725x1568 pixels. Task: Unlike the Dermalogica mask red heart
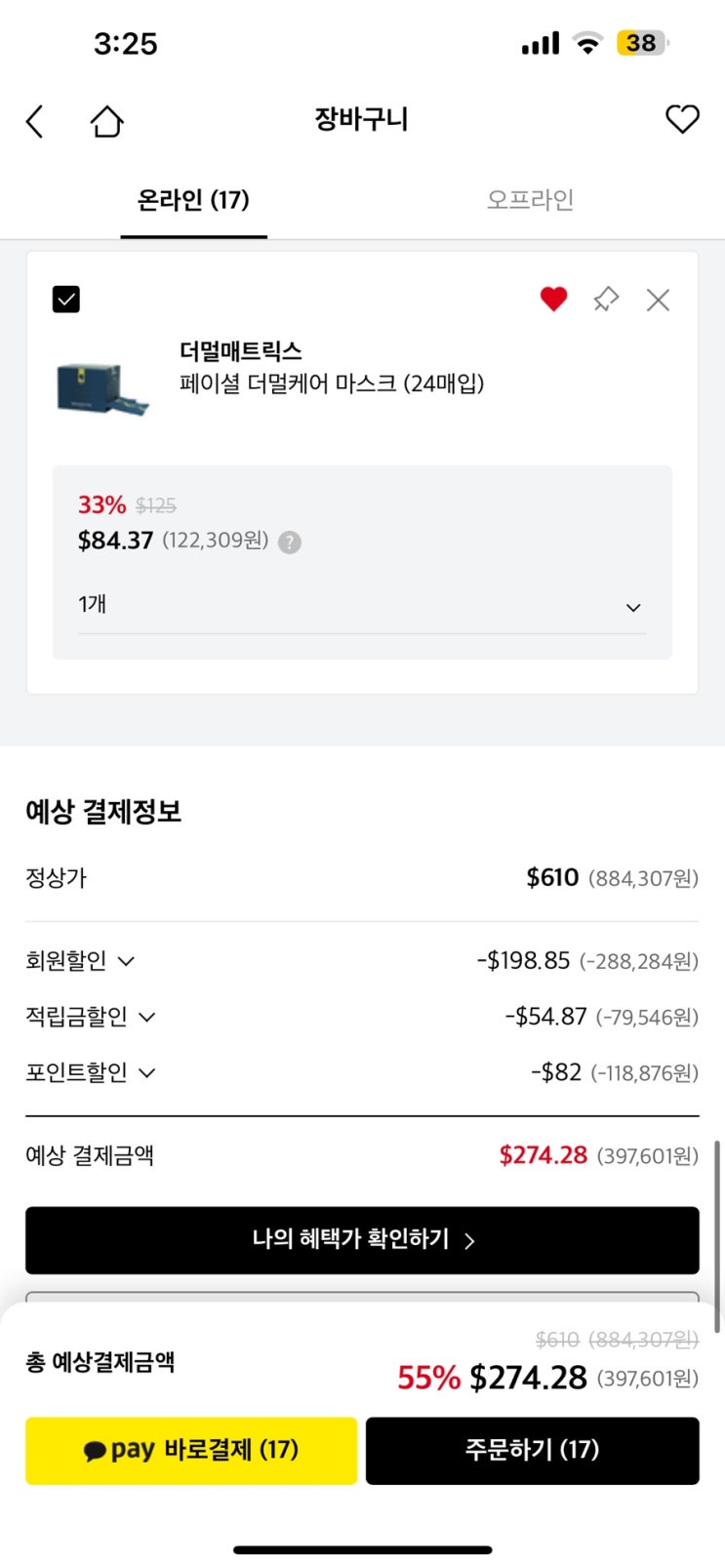pyautogui.click(x=553, y=299)
